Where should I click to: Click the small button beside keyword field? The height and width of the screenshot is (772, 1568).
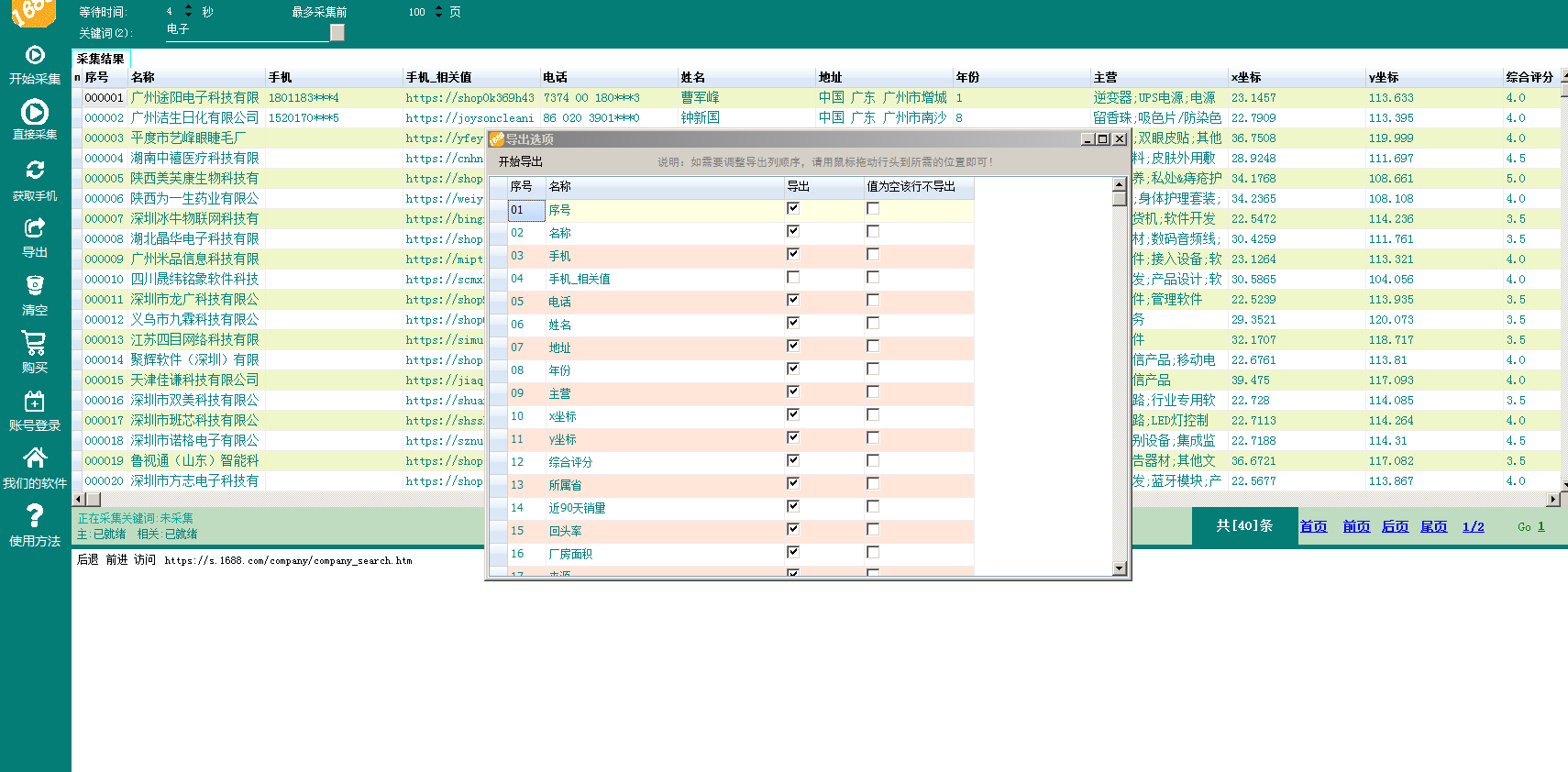tap(337, 32)
